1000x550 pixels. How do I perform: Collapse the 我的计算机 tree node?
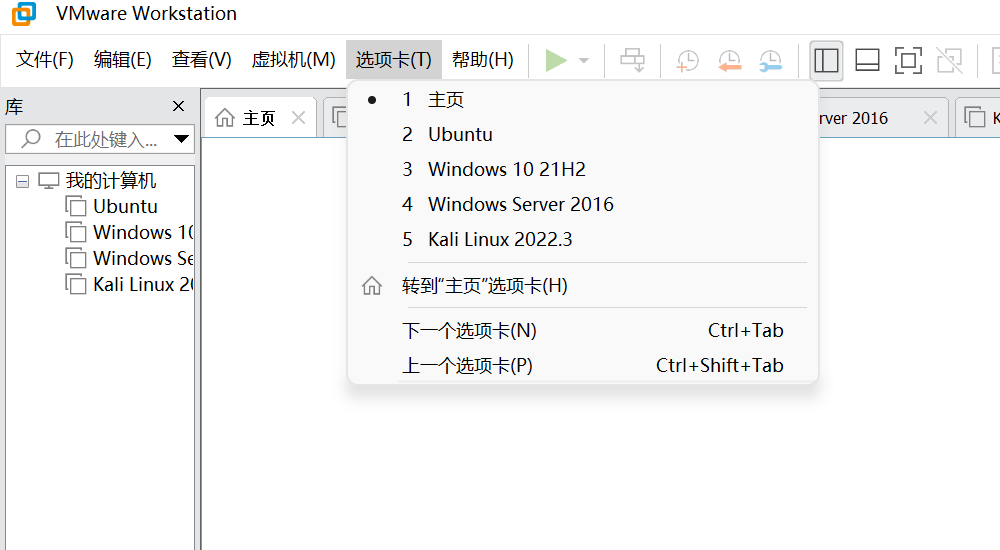point(23,181)
